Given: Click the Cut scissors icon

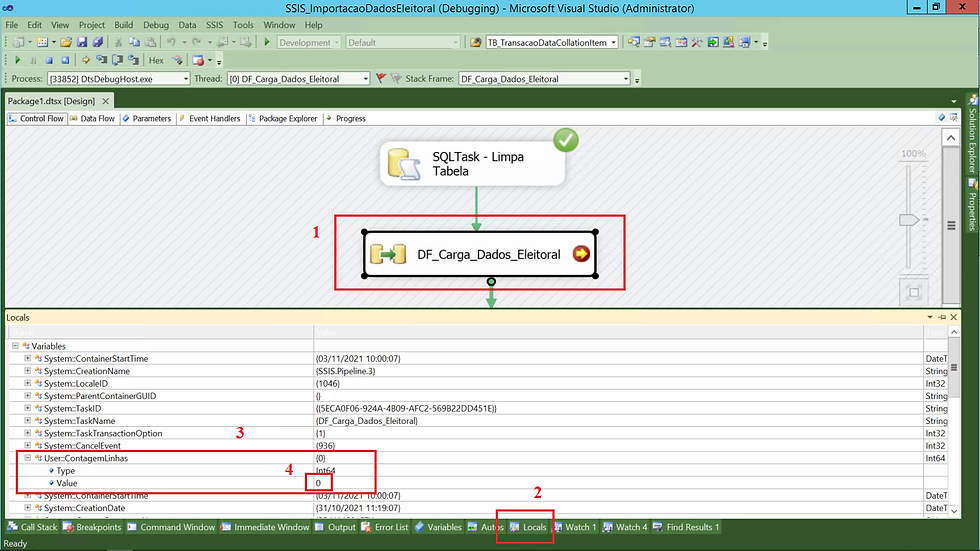Looking at the screenshot, I should [118, 42].
